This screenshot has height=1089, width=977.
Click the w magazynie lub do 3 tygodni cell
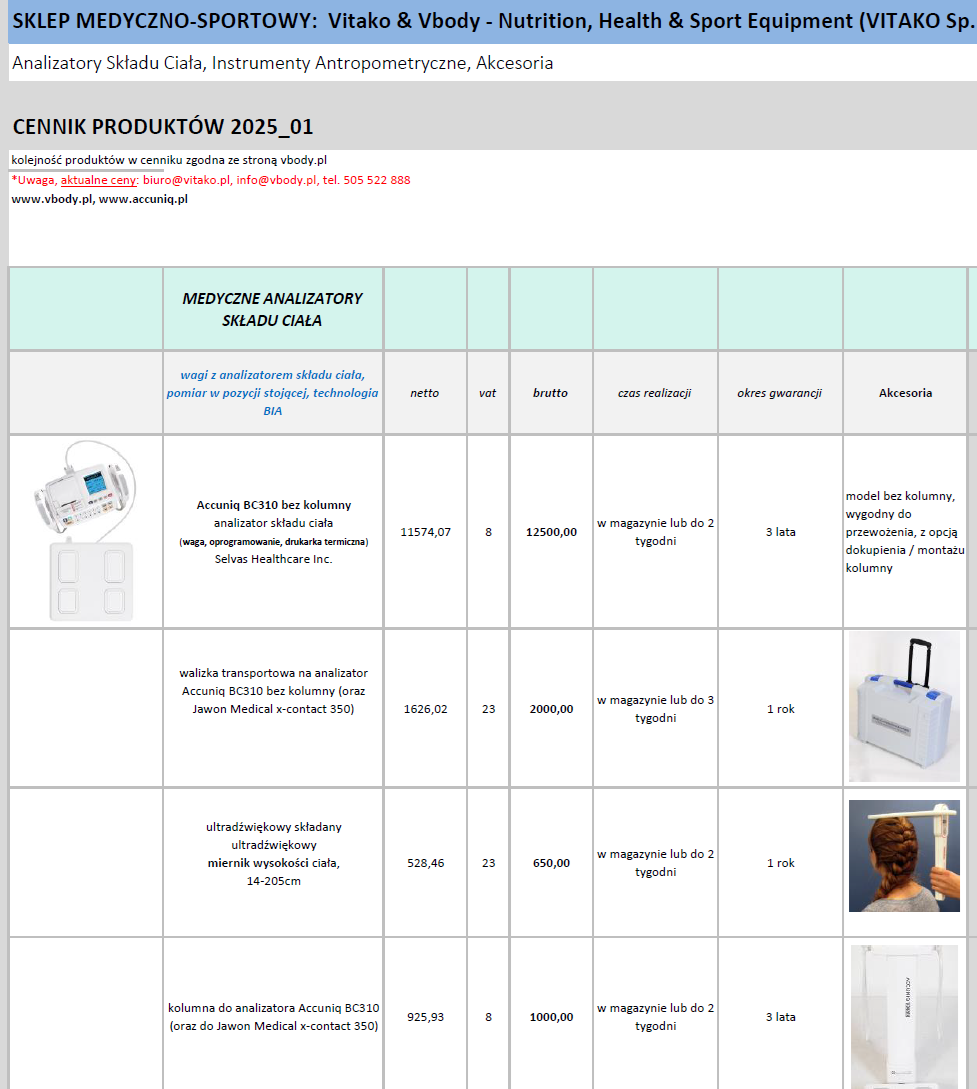[x=655, y=708]
